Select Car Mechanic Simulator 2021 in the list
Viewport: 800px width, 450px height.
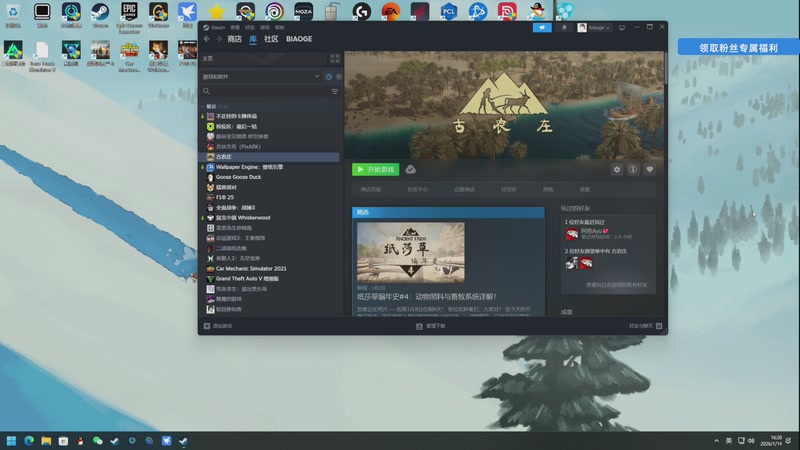click(269, 268)
